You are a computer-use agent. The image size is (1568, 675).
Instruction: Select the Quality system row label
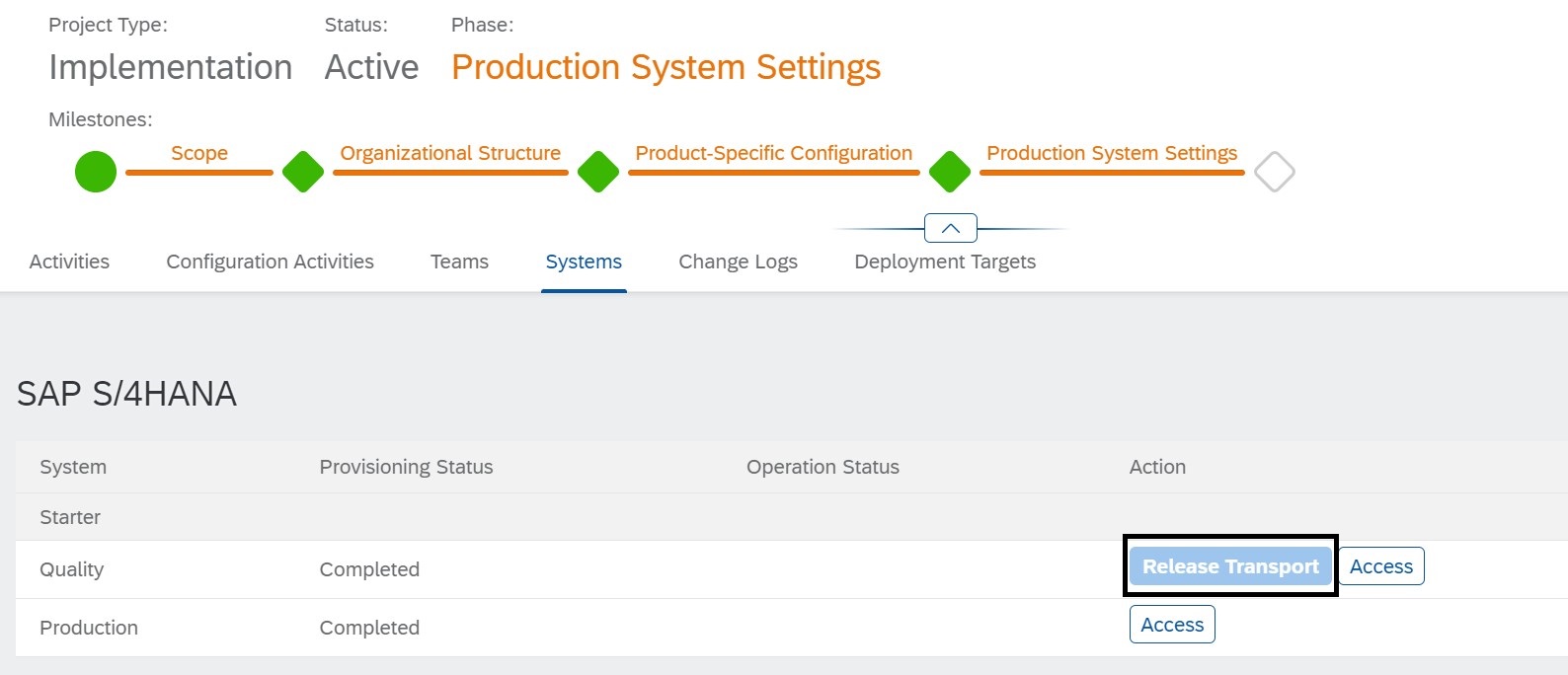click(x=71, y=569)
